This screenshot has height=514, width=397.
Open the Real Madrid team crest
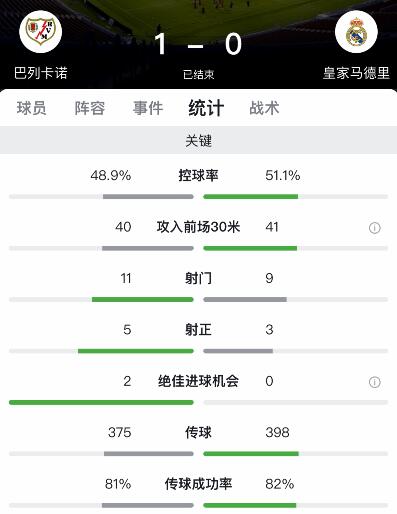356,32
